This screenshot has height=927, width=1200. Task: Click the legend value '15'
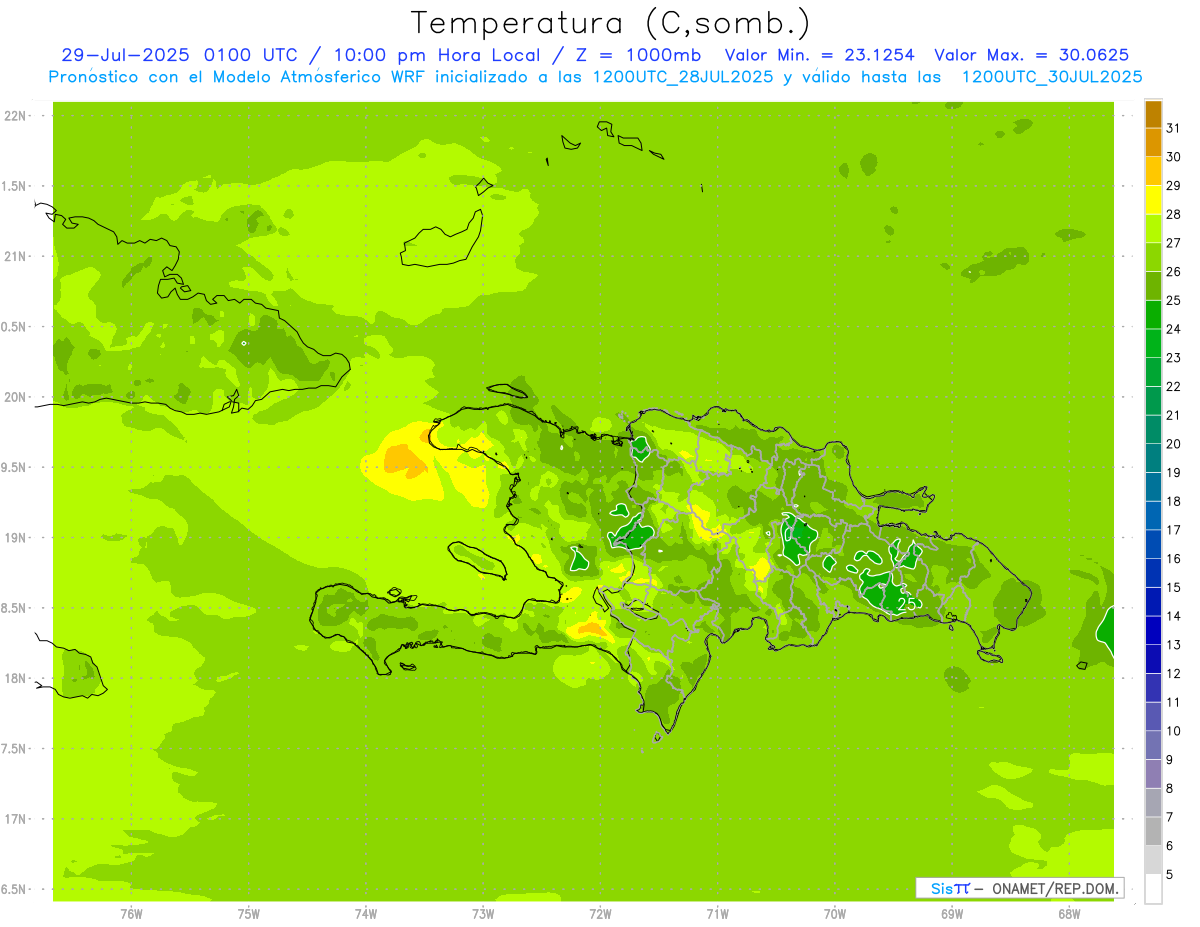1173,587
